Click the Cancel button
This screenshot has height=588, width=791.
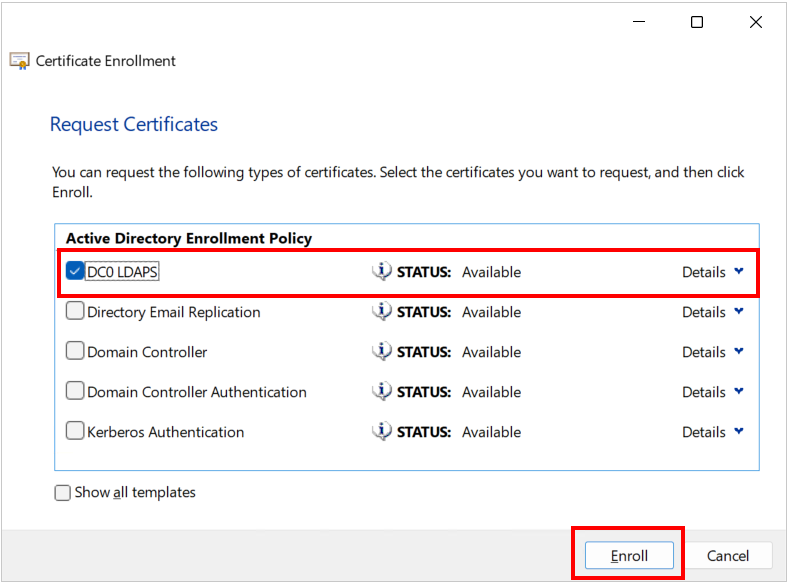(x=727, y=556)
